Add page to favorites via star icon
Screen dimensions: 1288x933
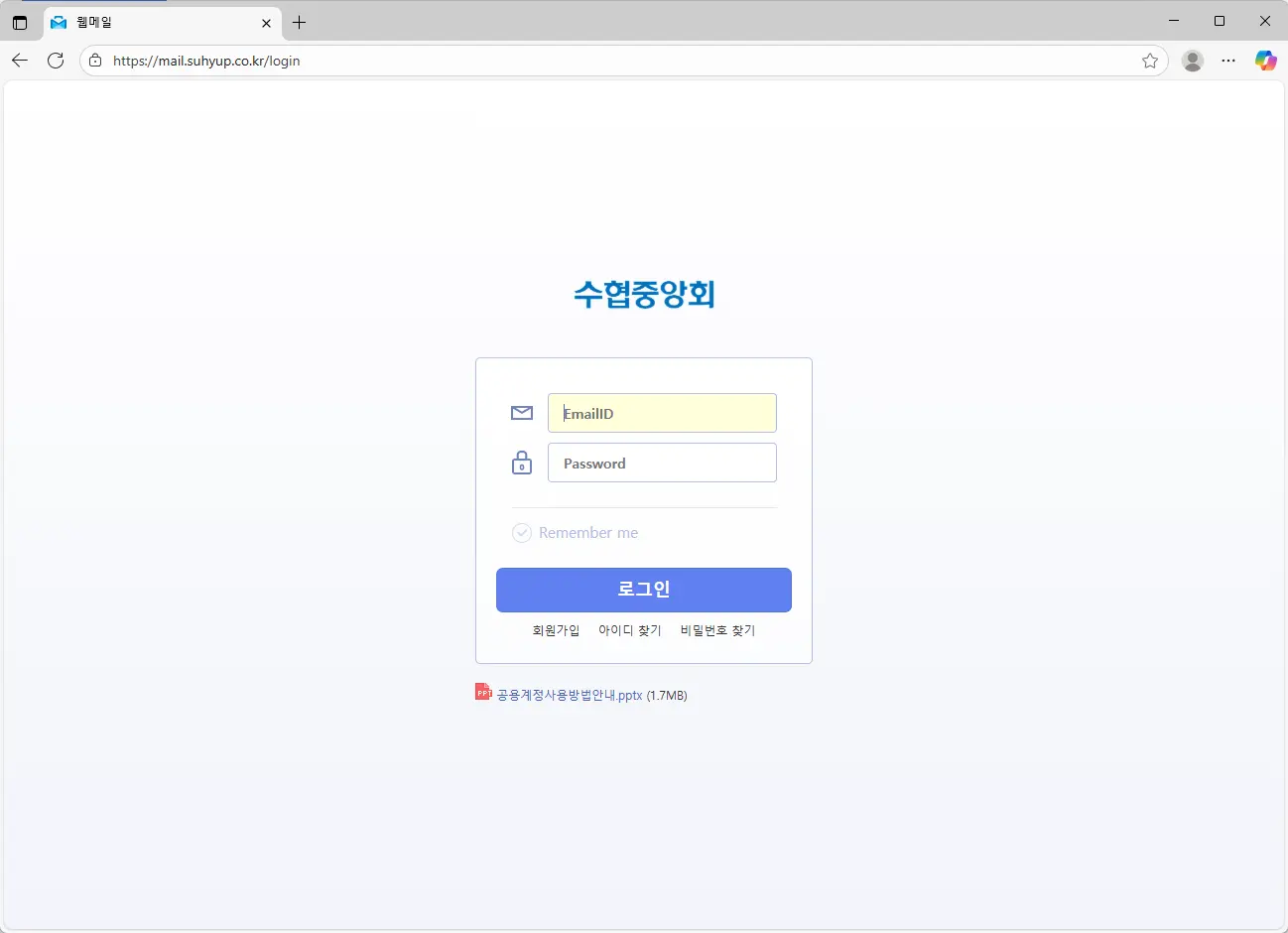point(1150,61)
